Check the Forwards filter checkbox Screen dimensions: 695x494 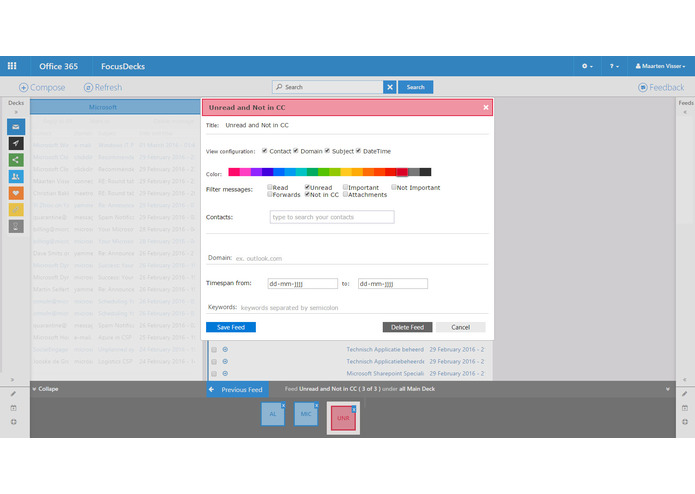(269, 194)
